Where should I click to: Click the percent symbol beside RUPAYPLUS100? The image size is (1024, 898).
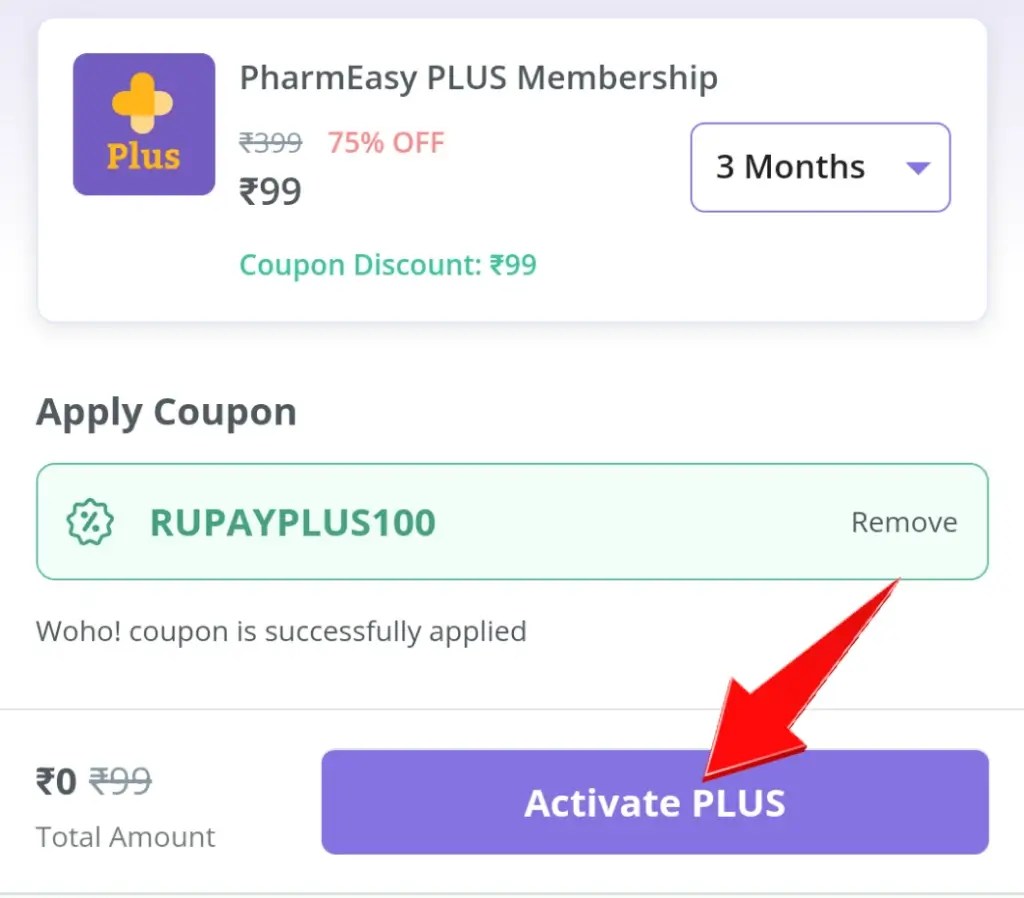point(89,521)
